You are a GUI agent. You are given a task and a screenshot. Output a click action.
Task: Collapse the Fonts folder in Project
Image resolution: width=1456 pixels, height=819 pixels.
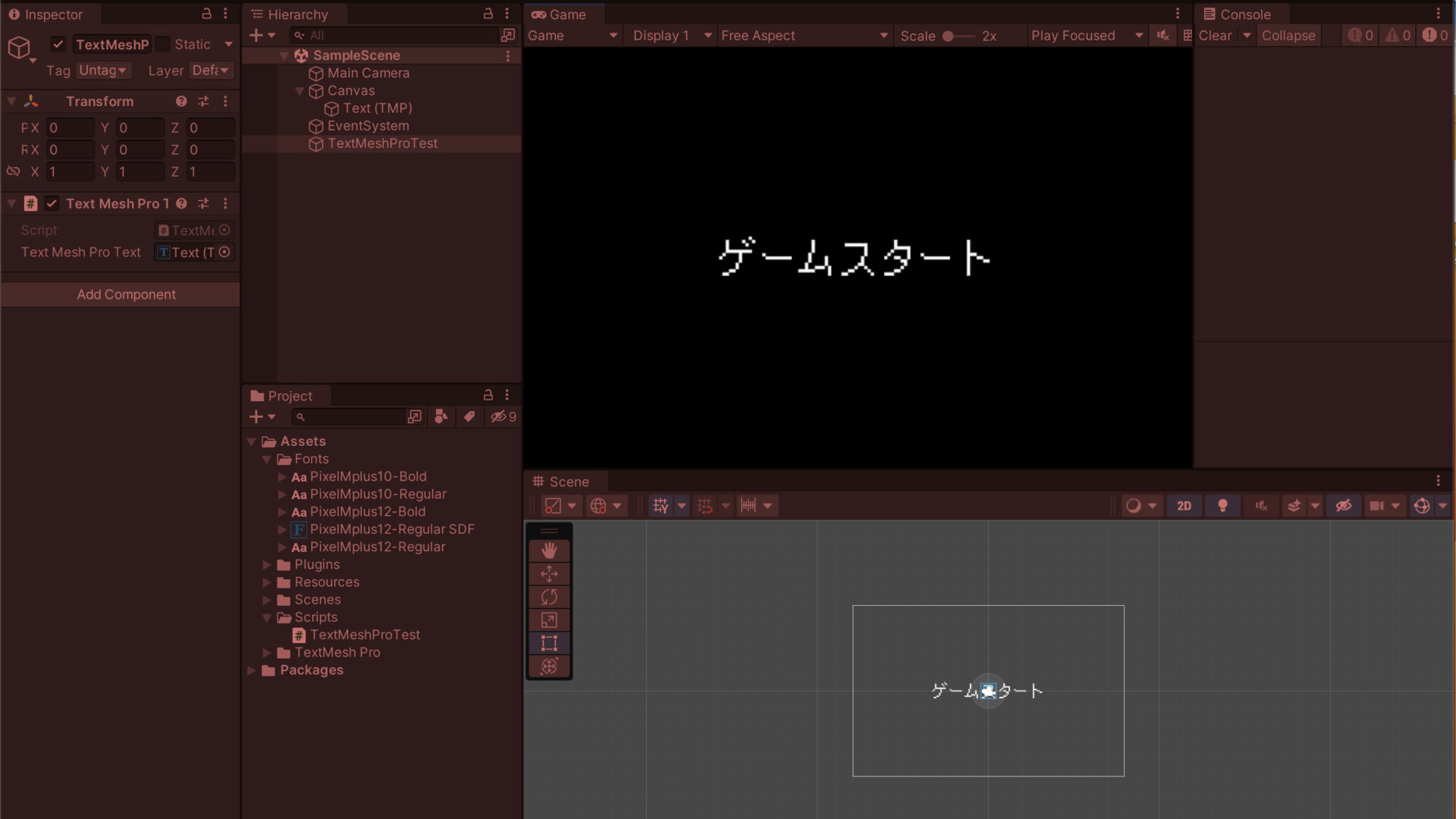267,459
